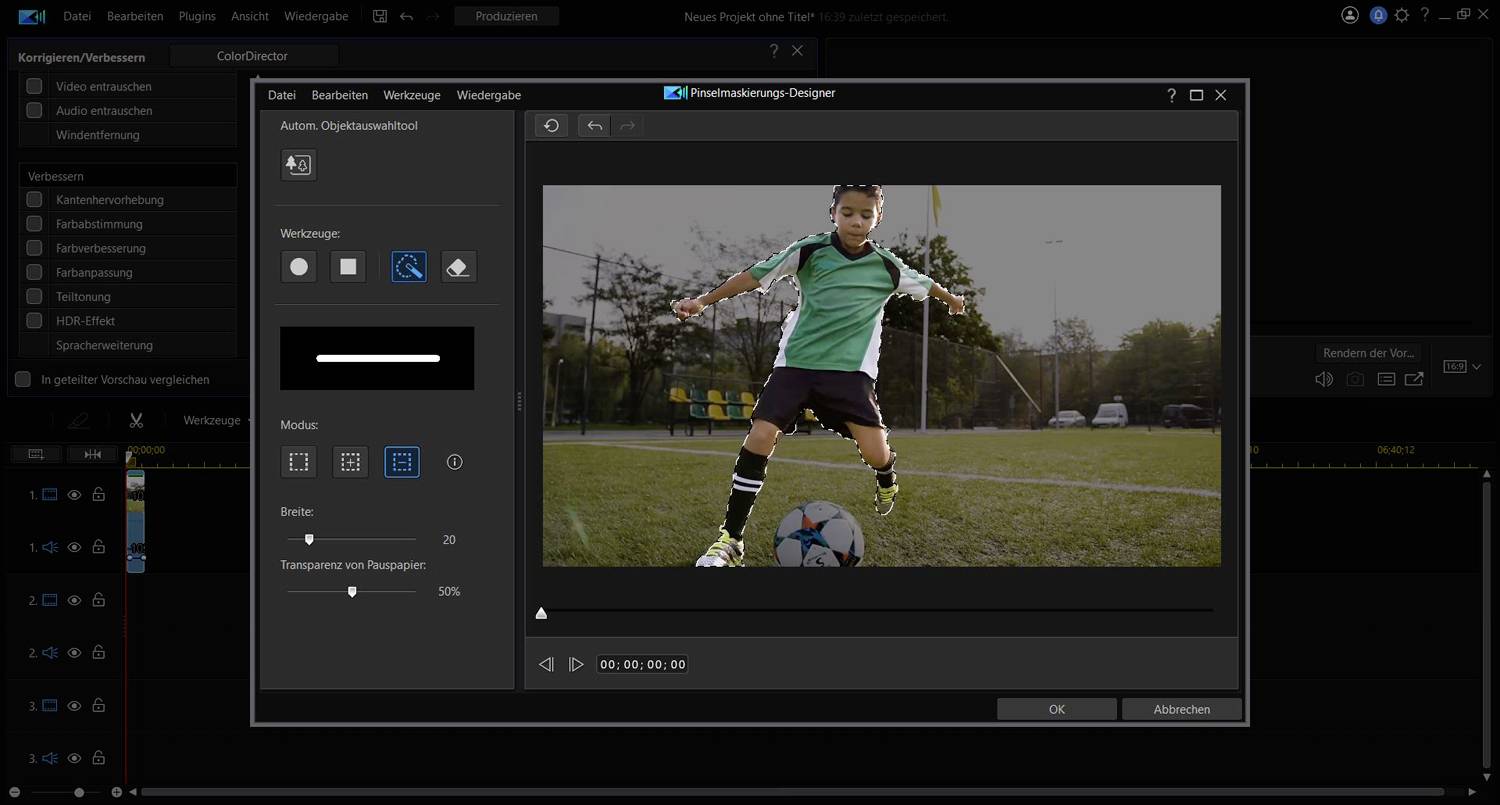Activate the smart brush tool
The image size is (1500, 805).
408,266
